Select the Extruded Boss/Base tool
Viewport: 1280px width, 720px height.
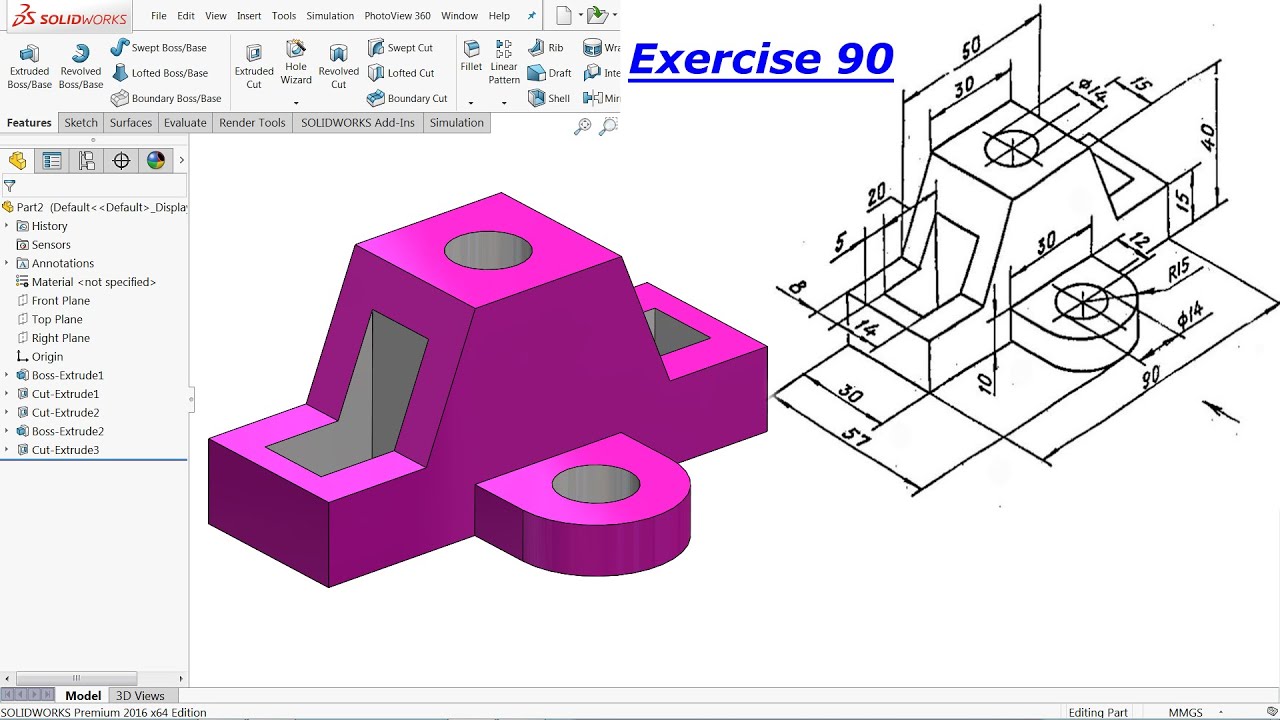(30, 67)
